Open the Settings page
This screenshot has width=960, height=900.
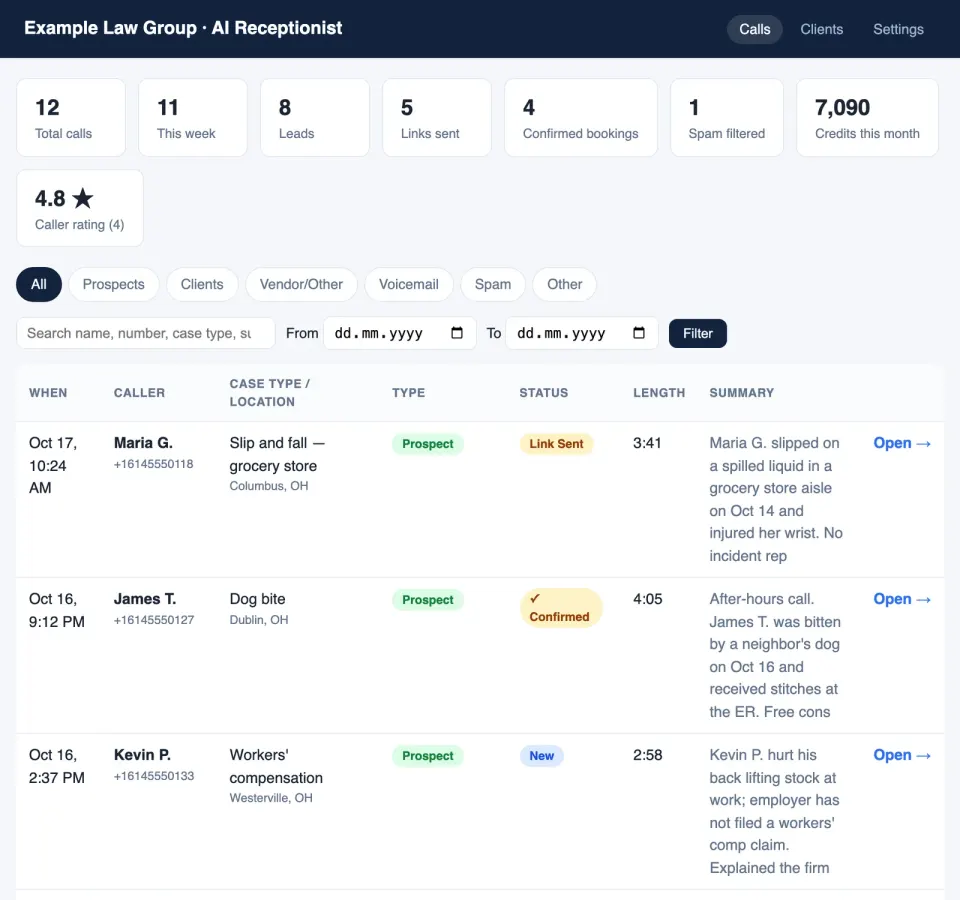click(898, 29)
